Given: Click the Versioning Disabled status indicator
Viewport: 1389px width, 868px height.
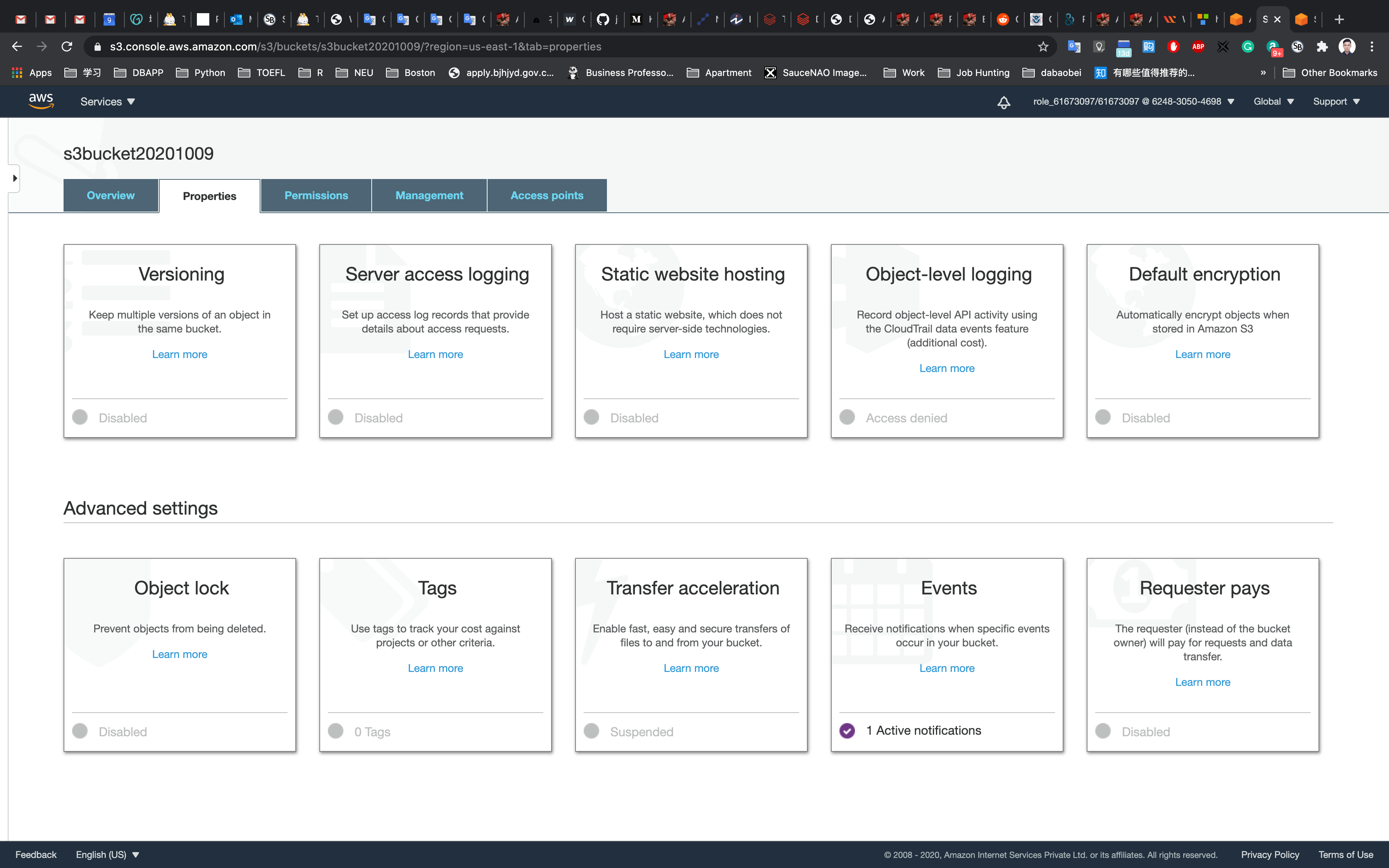Looking at the screenshot, I should (x=80, y=417).
